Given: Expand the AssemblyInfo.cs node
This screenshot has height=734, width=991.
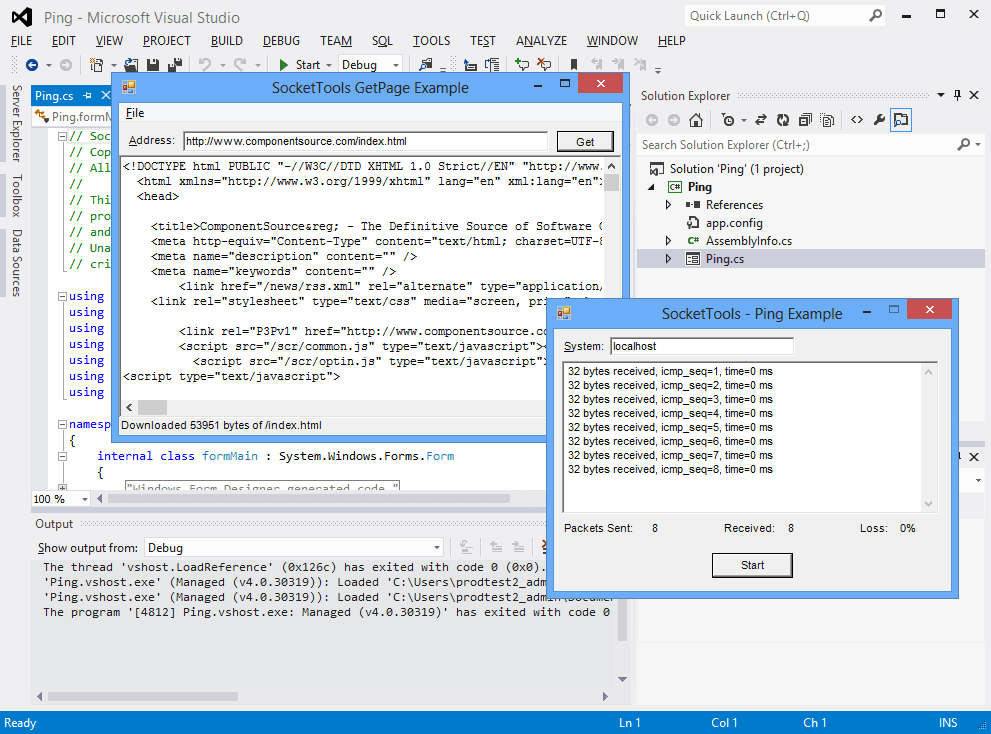Looking at the screenshot, I should [668, 241].
